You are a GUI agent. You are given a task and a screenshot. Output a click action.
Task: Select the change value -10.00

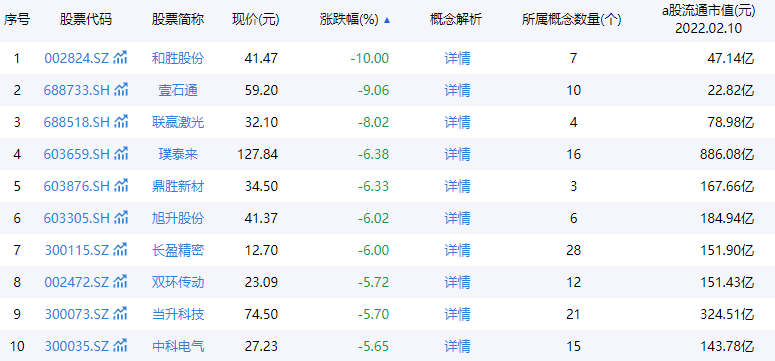pos(370,59)
